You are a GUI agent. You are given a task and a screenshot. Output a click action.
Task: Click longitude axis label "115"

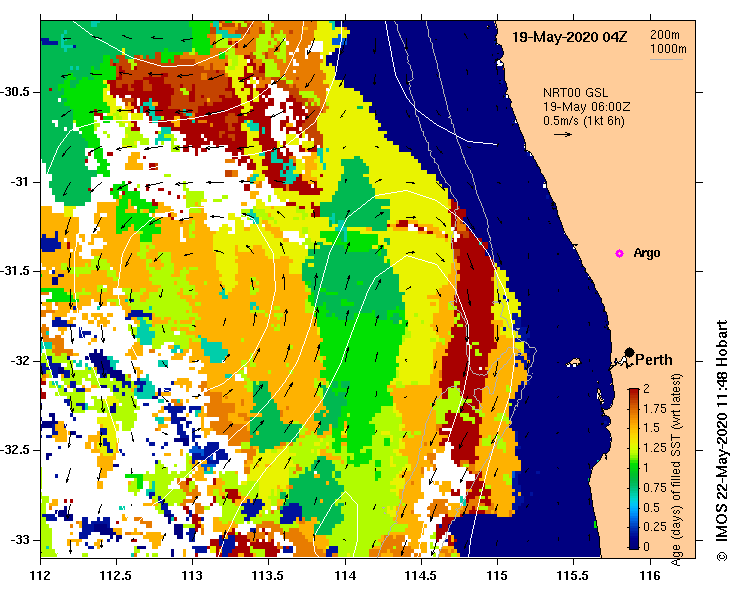pos(497,576)
